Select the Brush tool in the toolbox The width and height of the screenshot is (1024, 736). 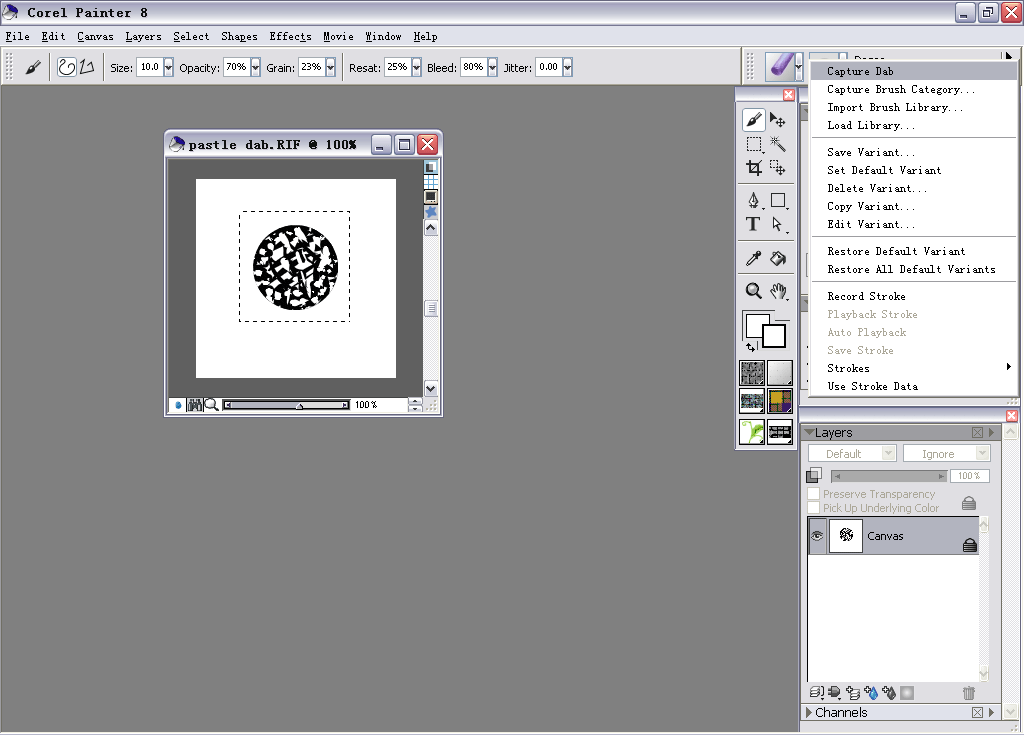click(x=754, y=120)
